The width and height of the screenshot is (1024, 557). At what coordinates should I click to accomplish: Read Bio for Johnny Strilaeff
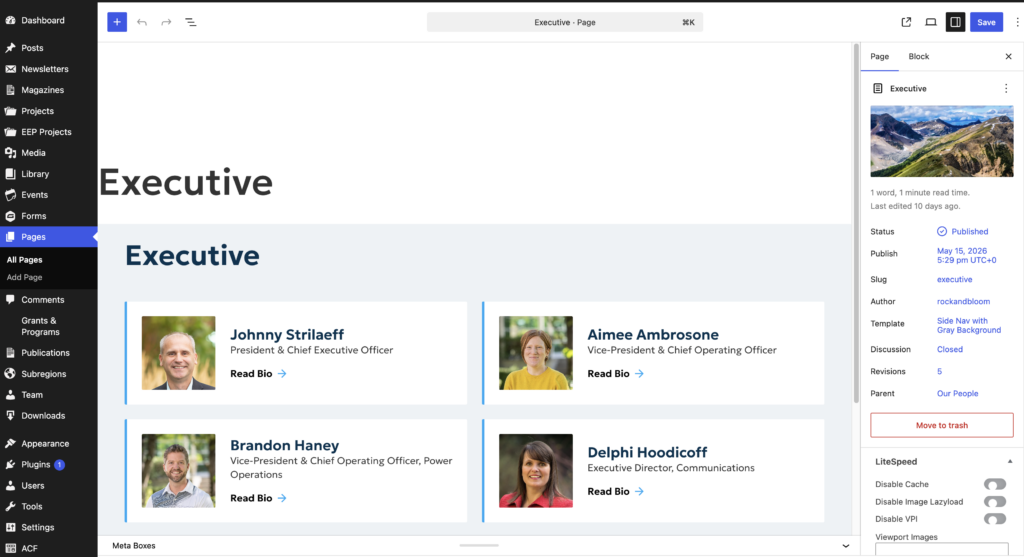pos(258,374)
